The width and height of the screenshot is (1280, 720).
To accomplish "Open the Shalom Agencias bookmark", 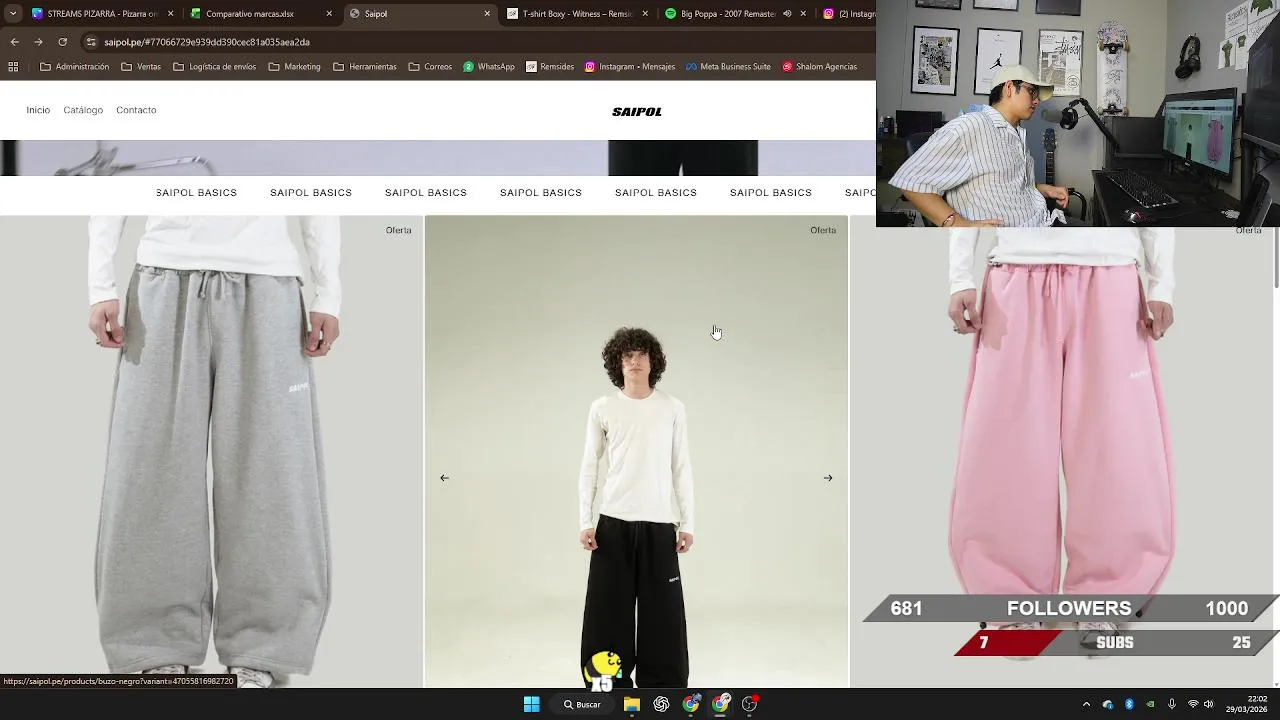I will point(820,67).
